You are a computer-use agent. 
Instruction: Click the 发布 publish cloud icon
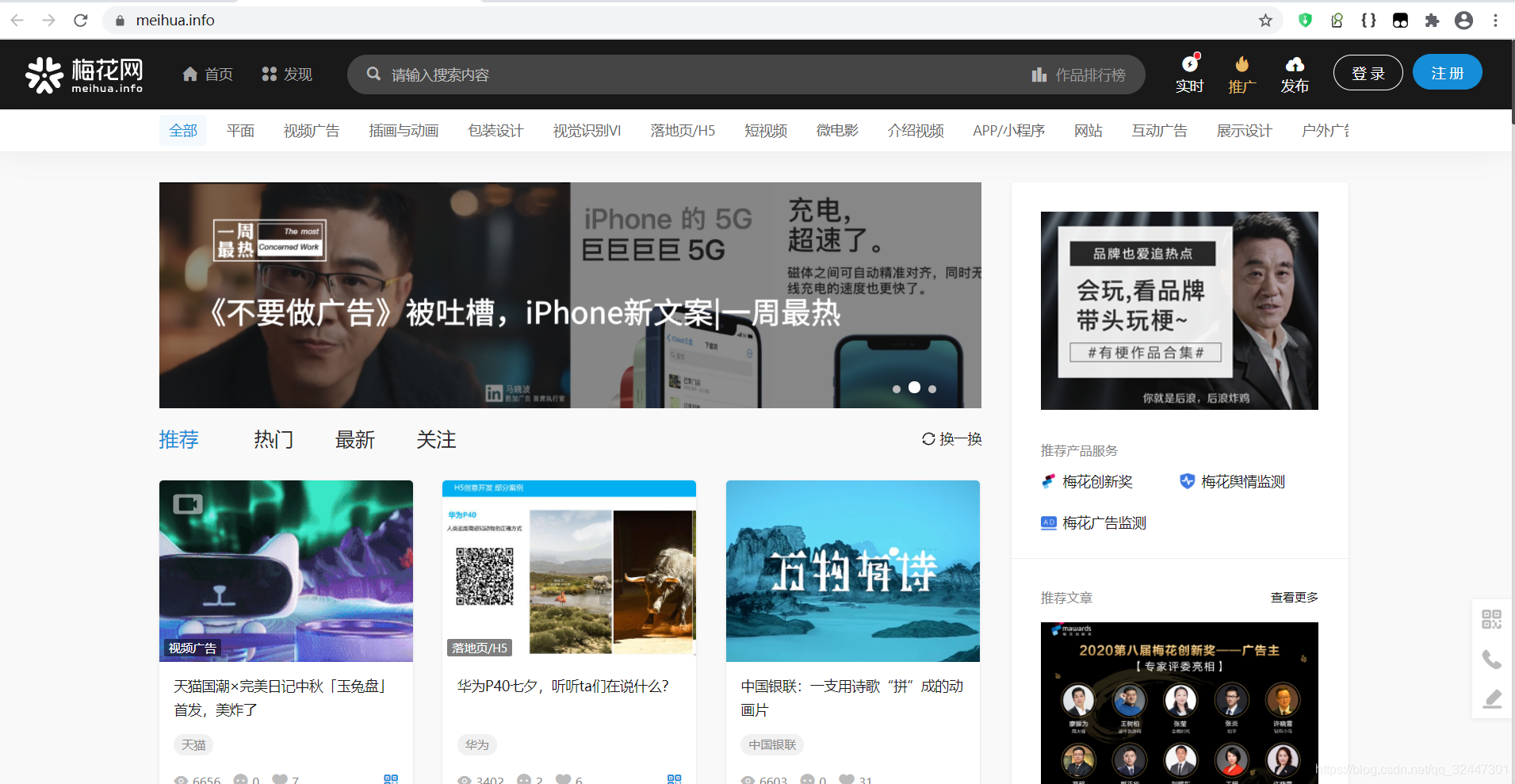pyautogui.click(x=1295, y=75)
